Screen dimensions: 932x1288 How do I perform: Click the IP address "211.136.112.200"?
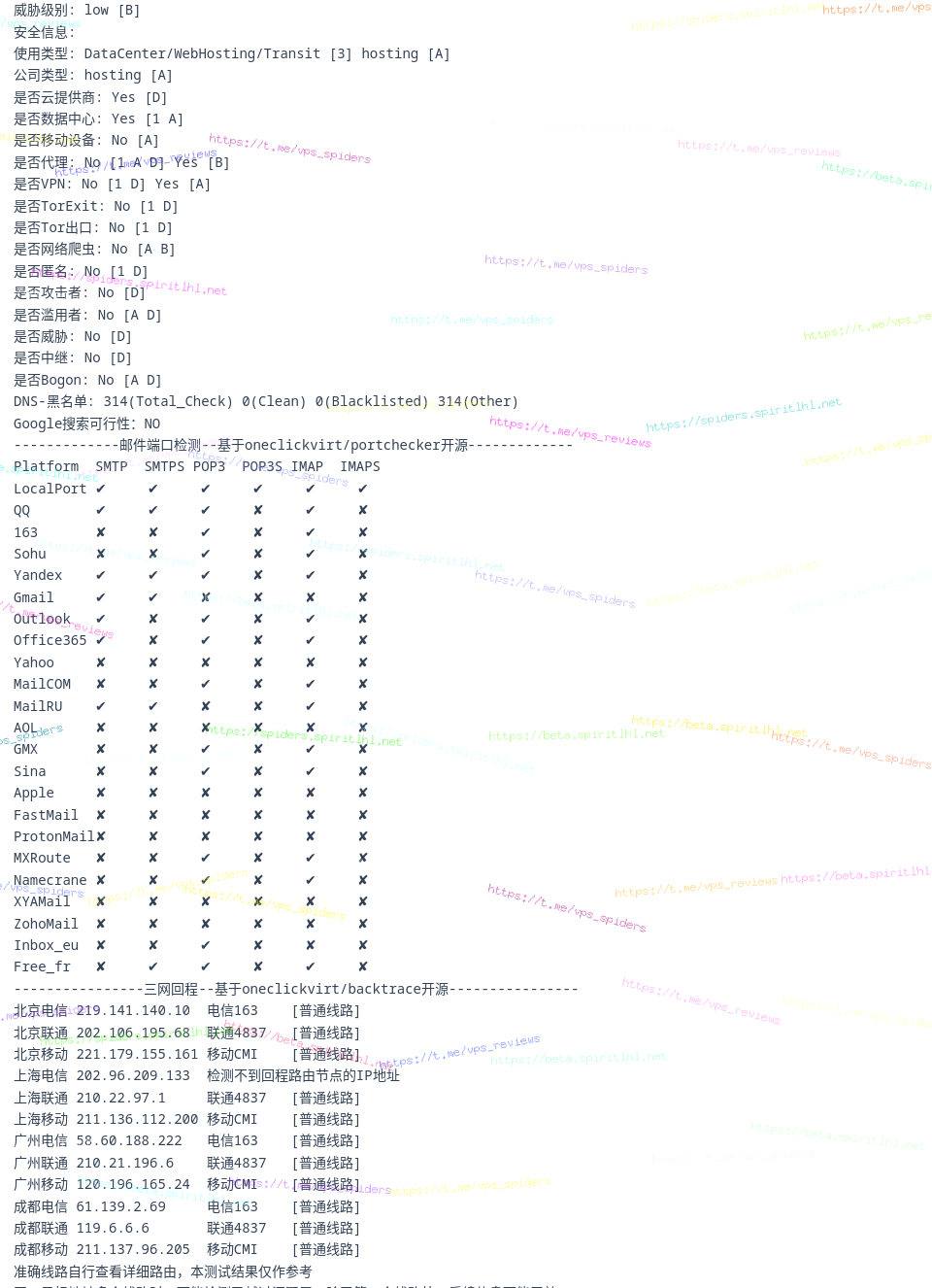tap(137, 1119)
